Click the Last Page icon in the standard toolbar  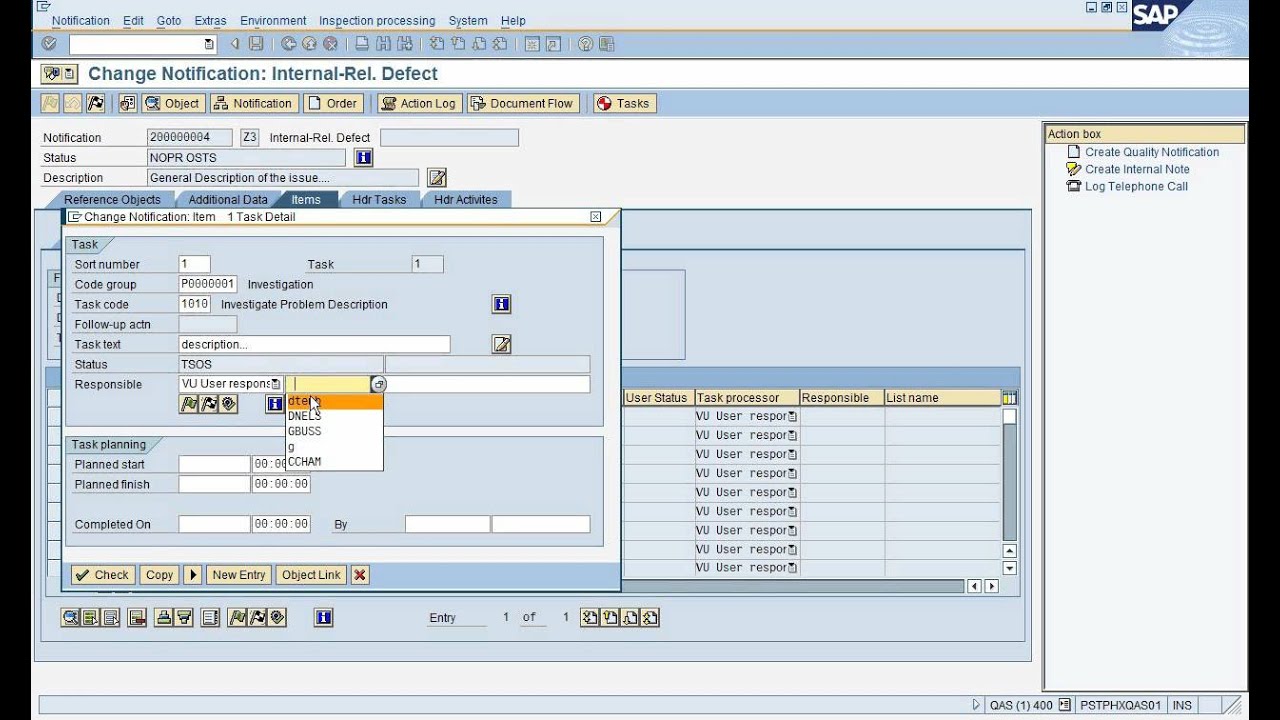pyautogui.click(x=499, y=44)
